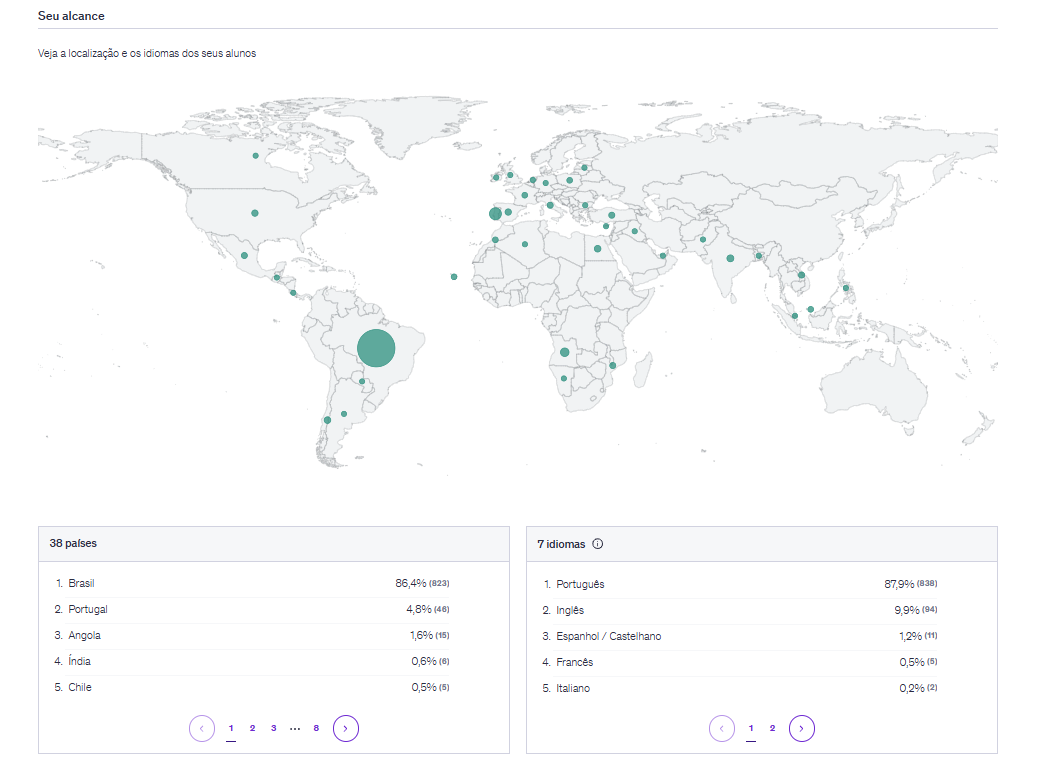The image size is (1037, 759).
Task: Select page 1 of the countries list
Action: [x=231, y=729]
